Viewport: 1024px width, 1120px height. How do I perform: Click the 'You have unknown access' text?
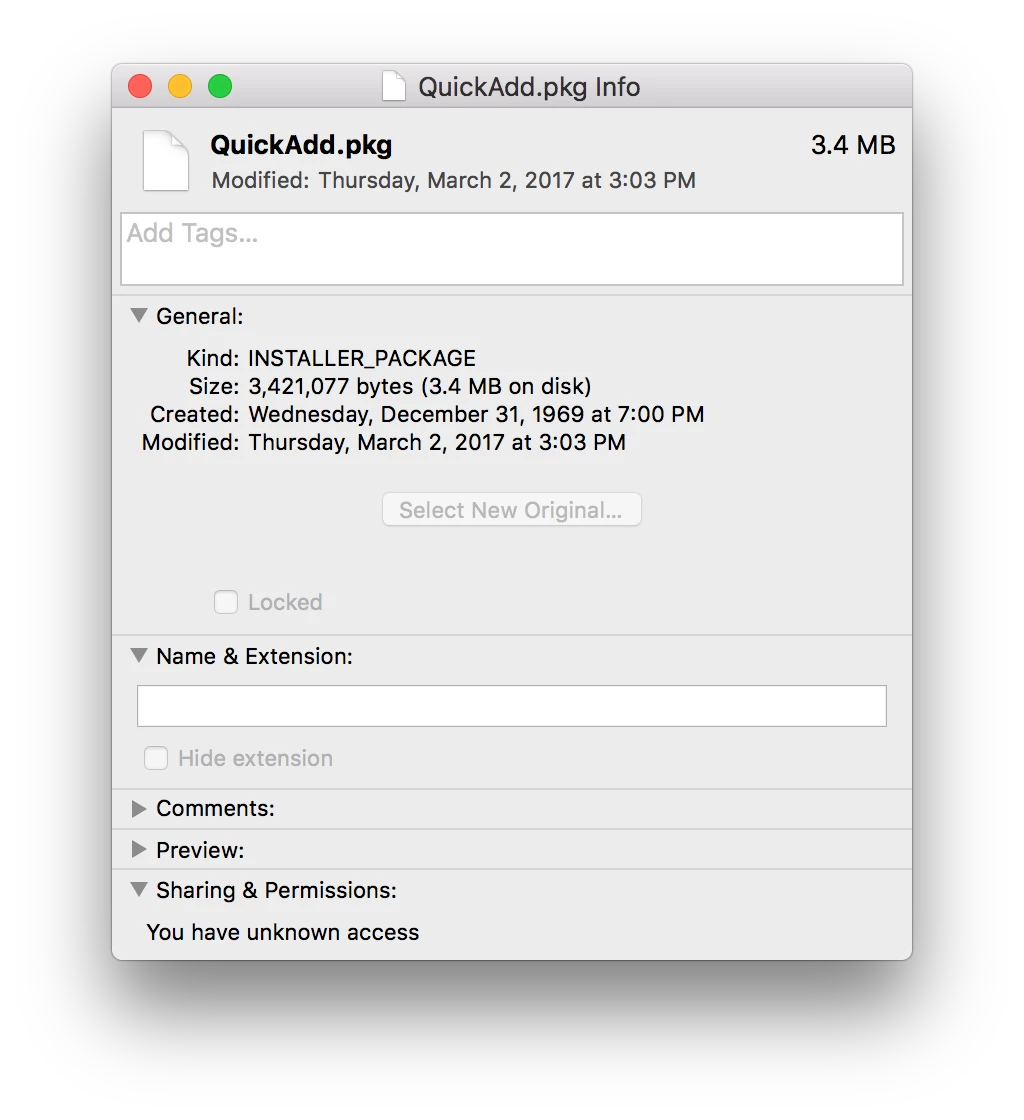283,932
